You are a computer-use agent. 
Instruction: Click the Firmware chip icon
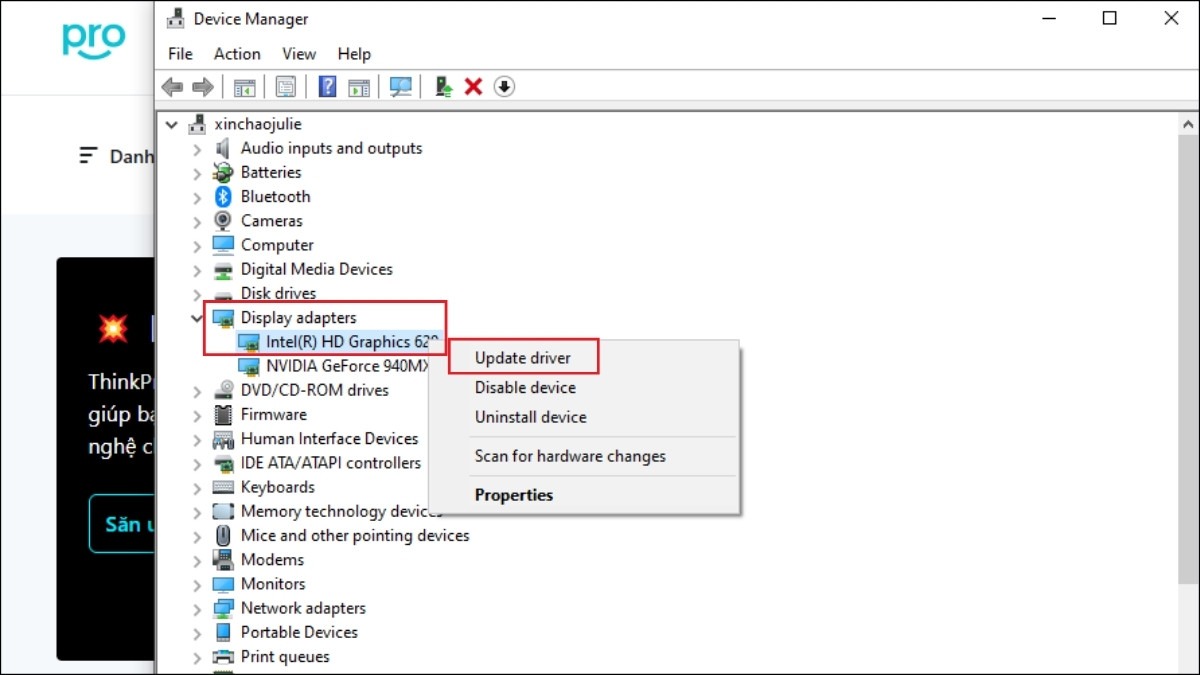tap(223, 414)
